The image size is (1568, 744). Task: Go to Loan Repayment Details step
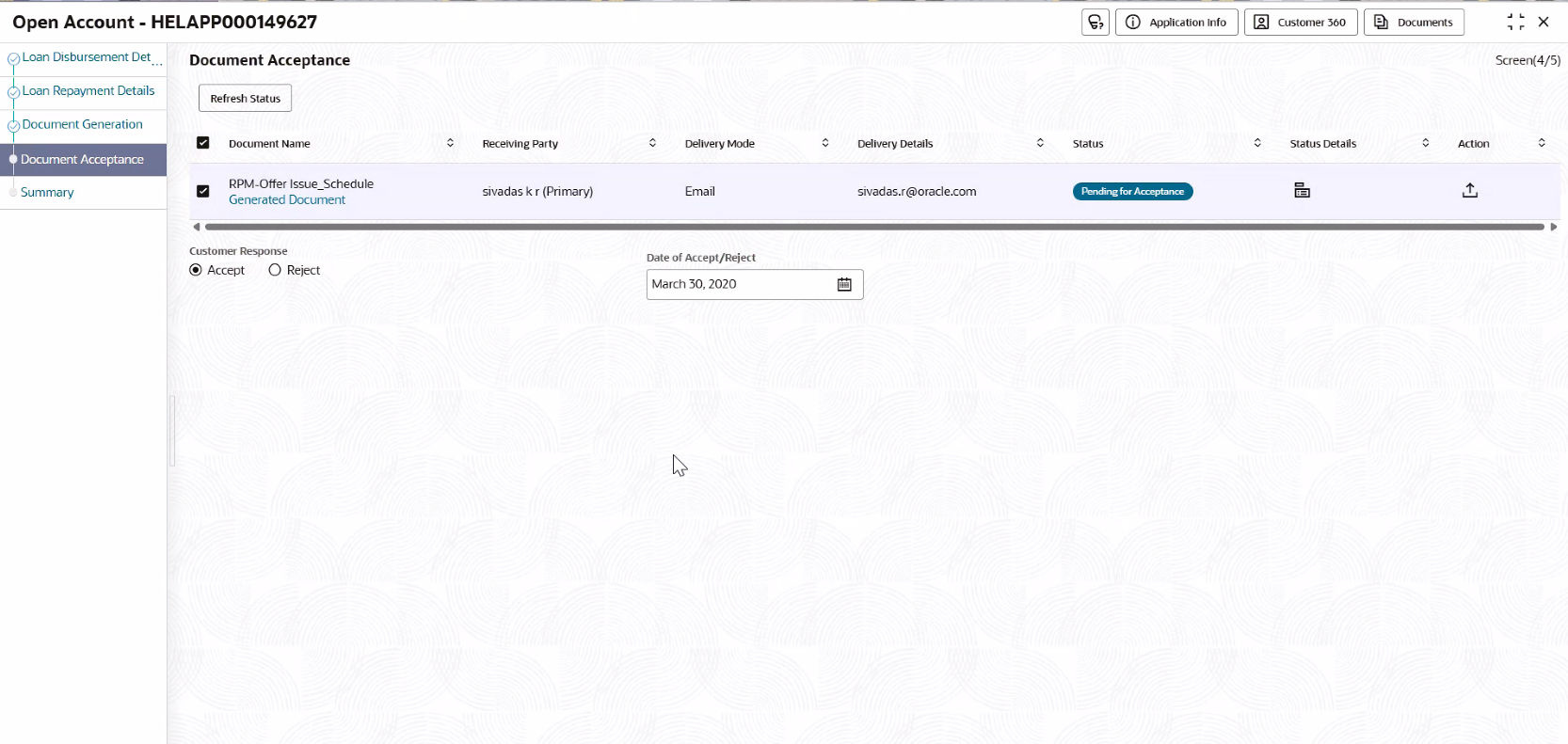coord(88,91)
